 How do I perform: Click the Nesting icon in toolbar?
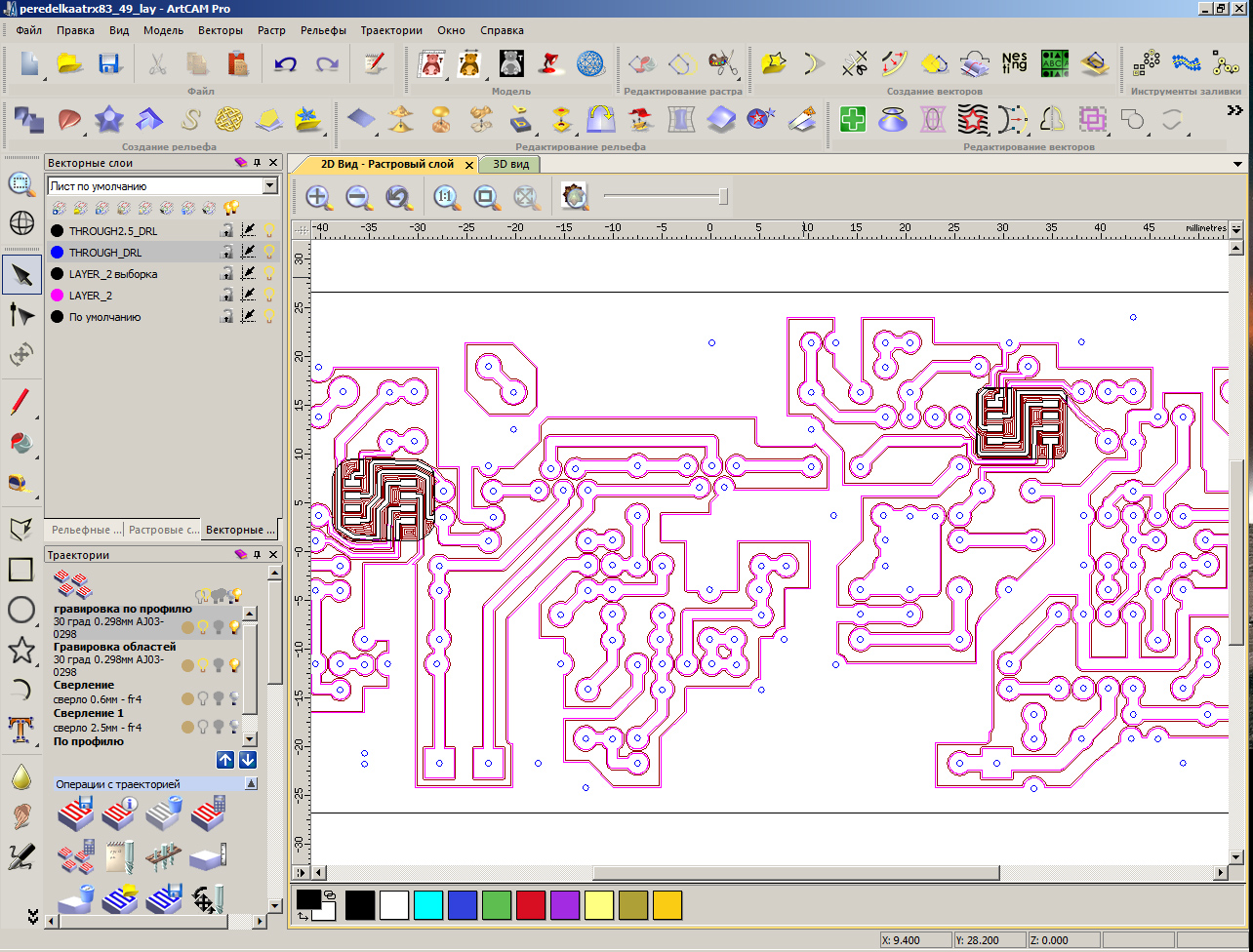tap(1014, 63)
